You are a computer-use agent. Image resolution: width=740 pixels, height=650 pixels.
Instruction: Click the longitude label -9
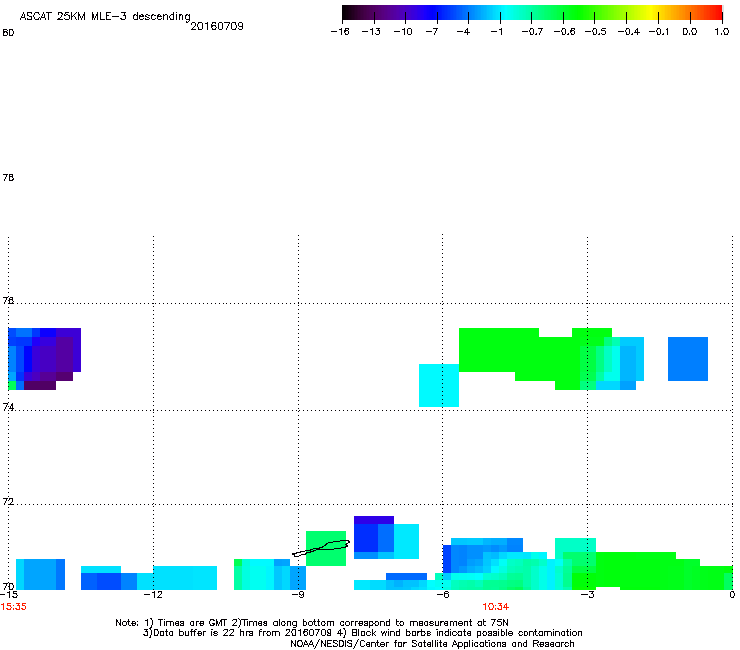click(298, 595)
